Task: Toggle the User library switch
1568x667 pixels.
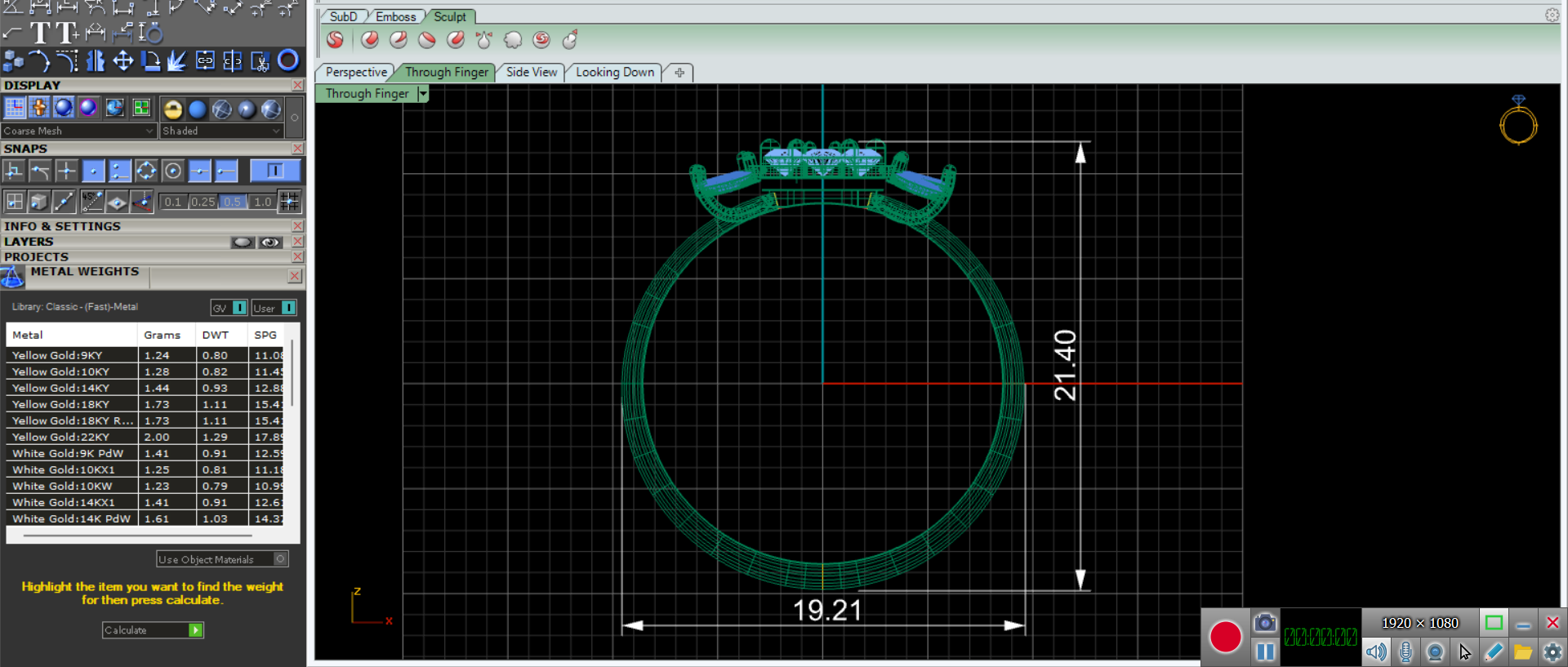Action: [x=288, y=308]
